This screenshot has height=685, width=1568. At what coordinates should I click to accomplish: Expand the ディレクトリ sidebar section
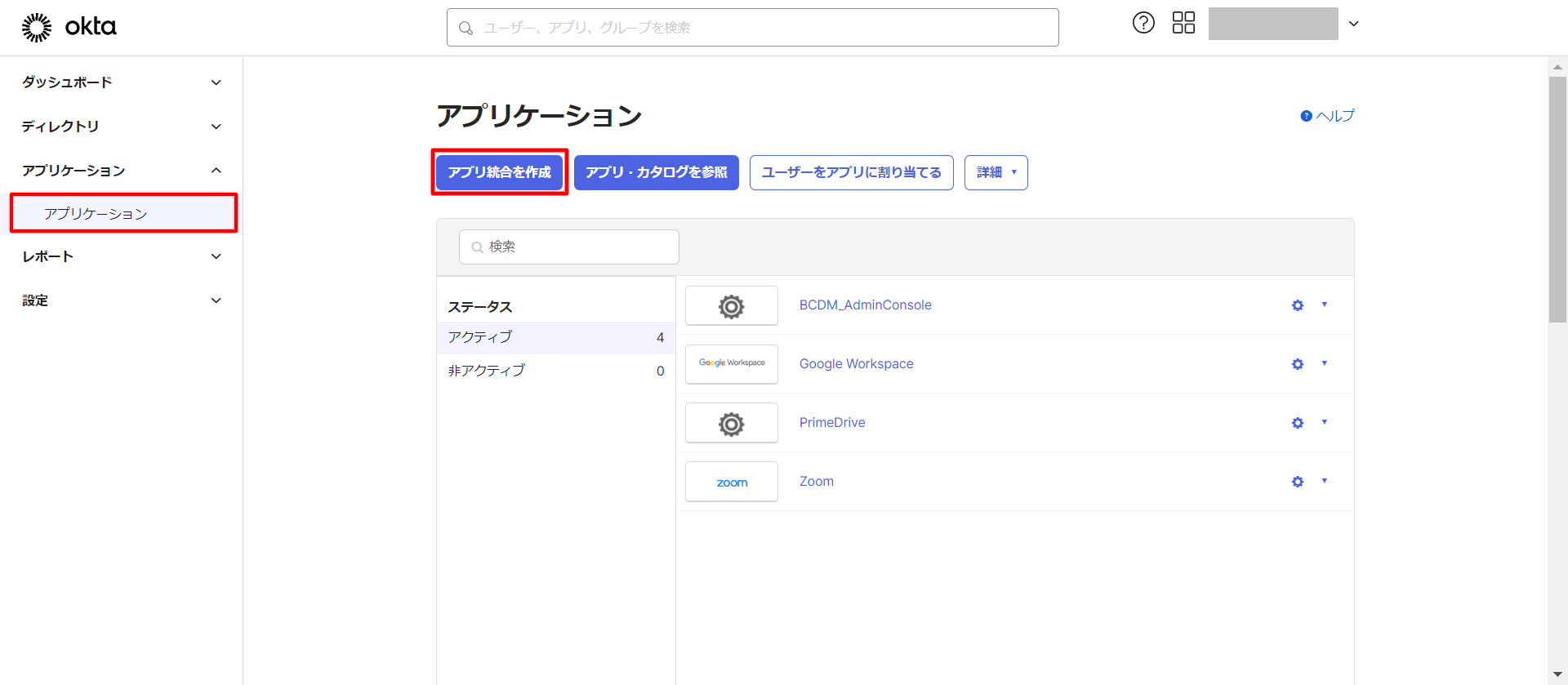(x=122, y=127)
